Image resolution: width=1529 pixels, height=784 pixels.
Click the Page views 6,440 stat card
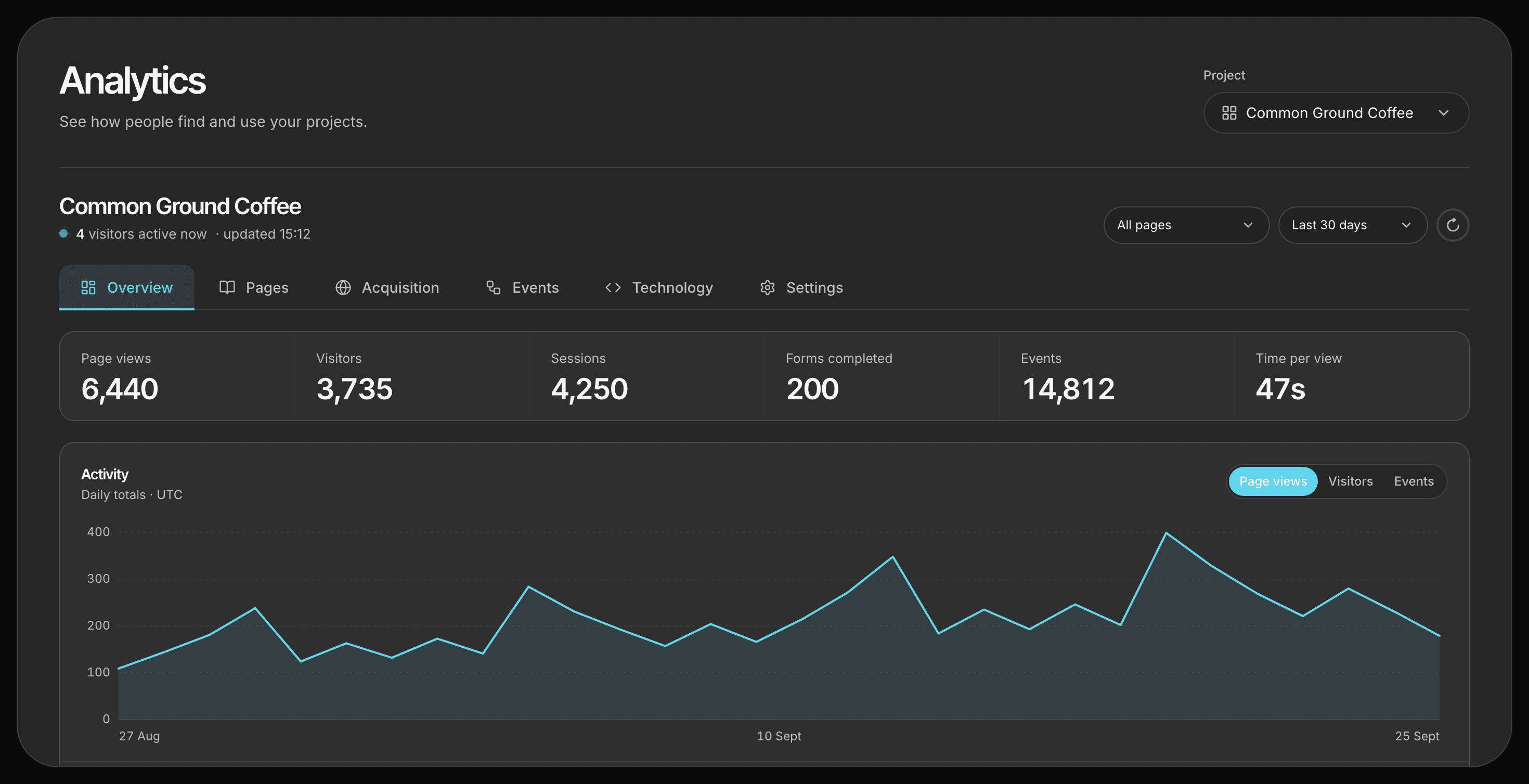tap(177, 376)
